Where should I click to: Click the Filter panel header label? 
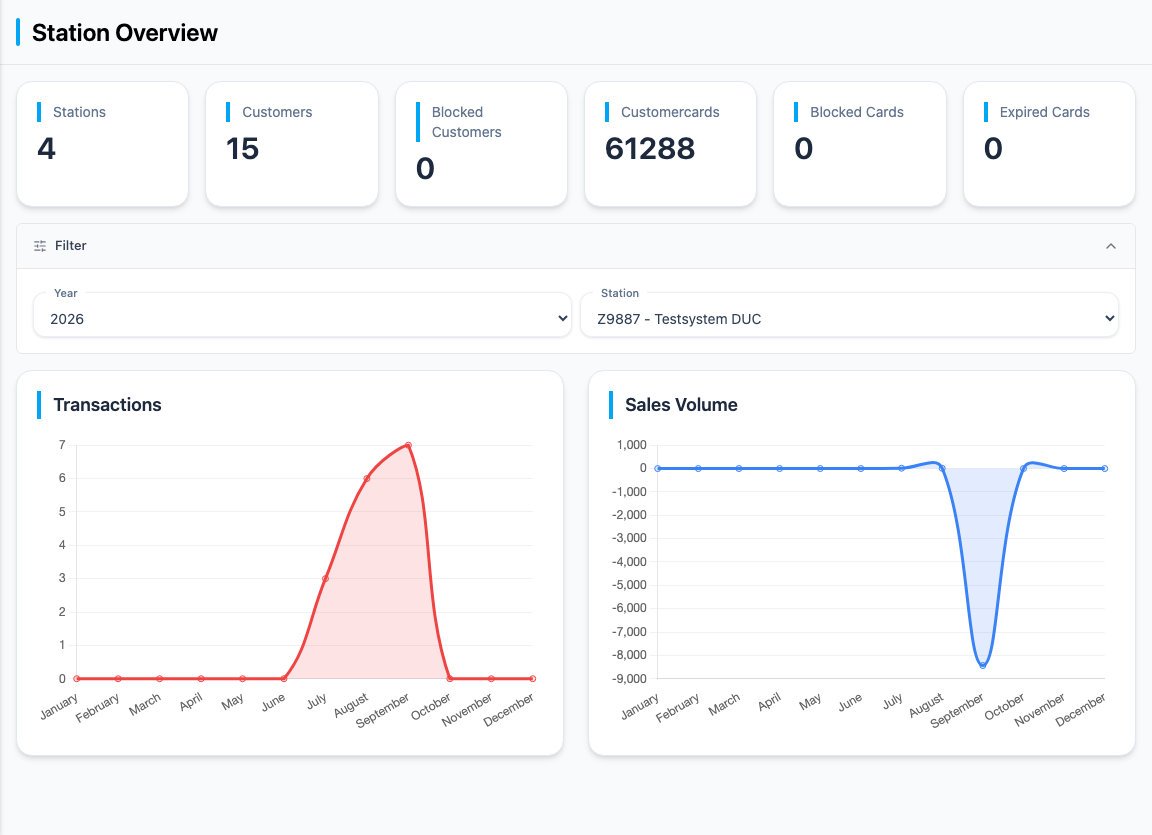[71, 245]
